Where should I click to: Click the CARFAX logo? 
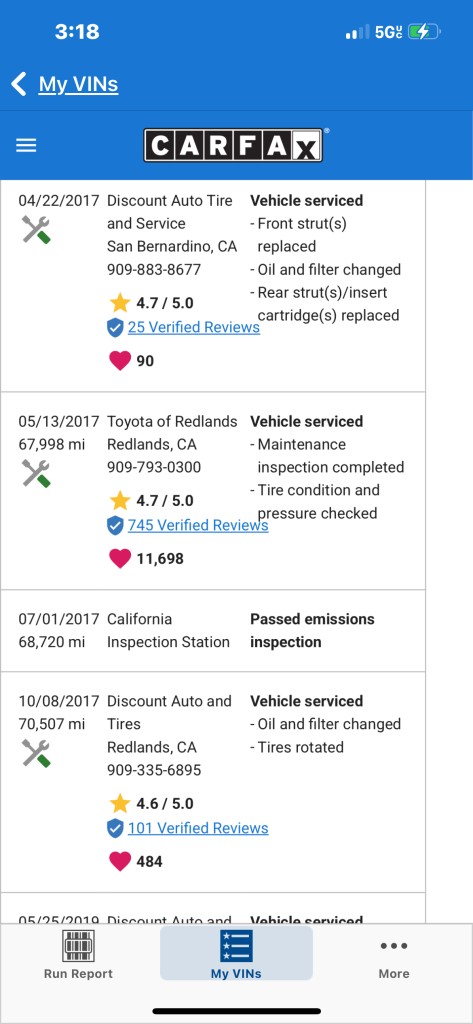point(233,145)
